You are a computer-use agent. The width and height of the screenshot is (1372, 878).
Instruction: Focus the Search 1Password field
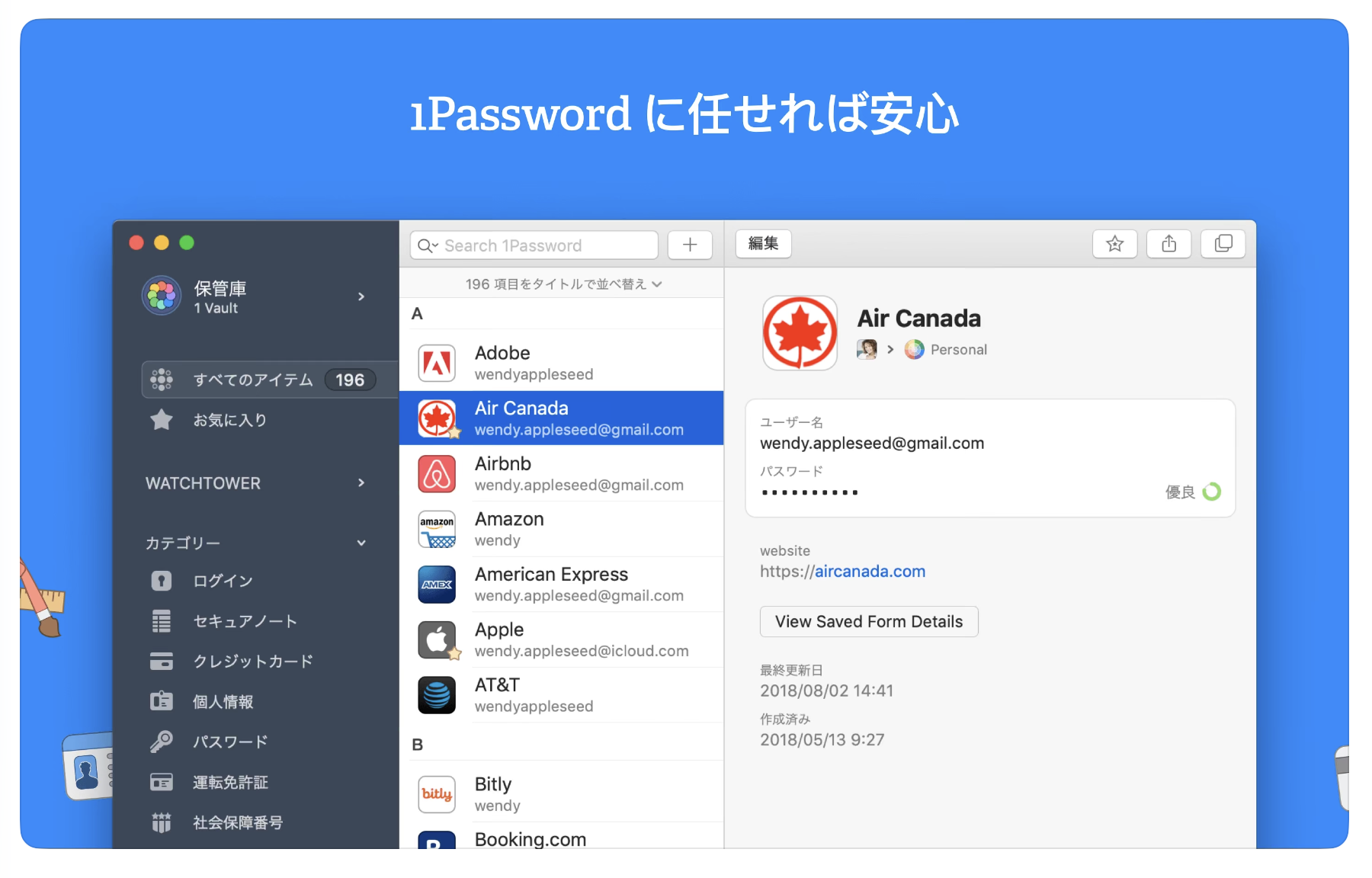[x=534, y=245]
